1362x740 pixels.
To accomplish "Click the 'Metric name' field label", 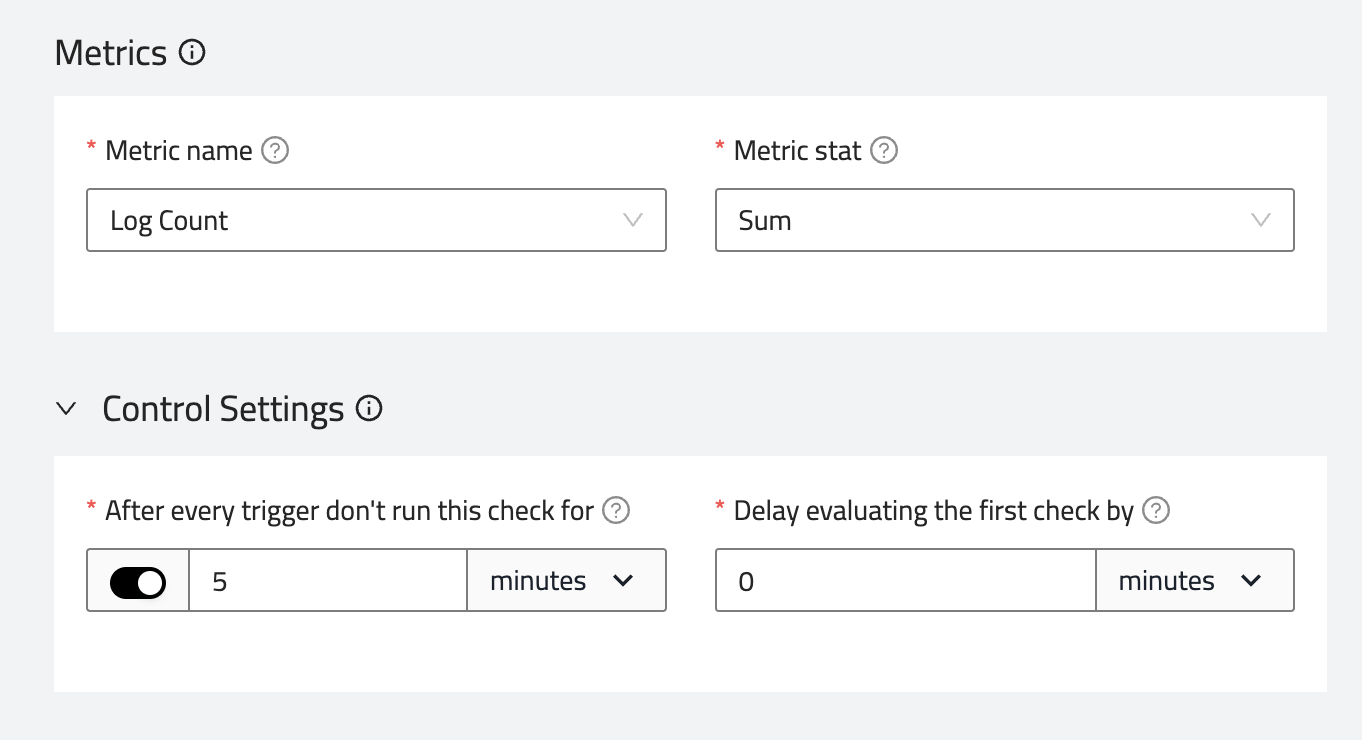I will click(x=178, y=151).
